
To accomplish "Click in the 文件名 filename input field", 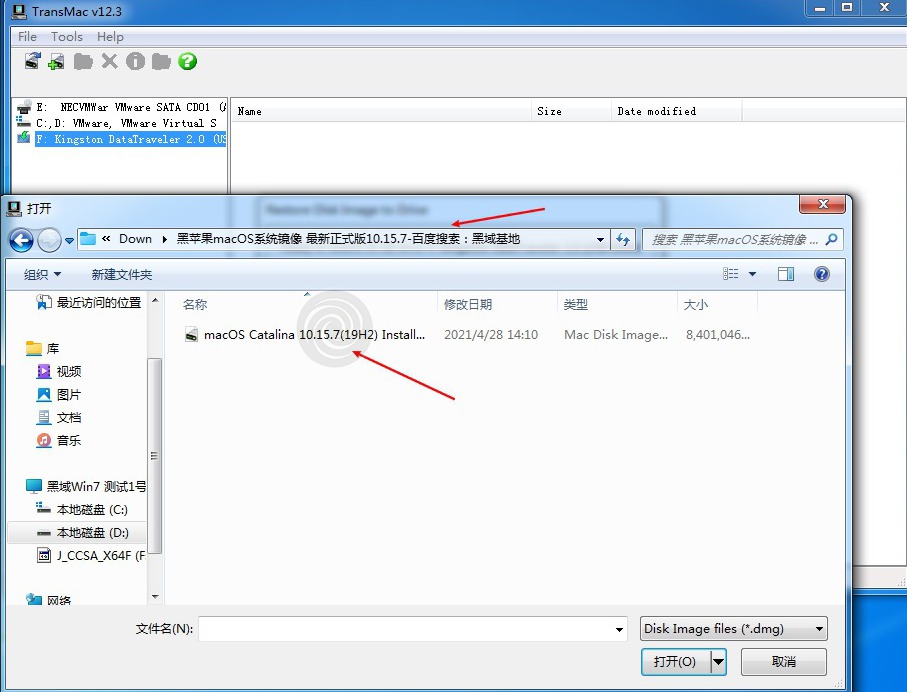I will (x=406, y=629).
